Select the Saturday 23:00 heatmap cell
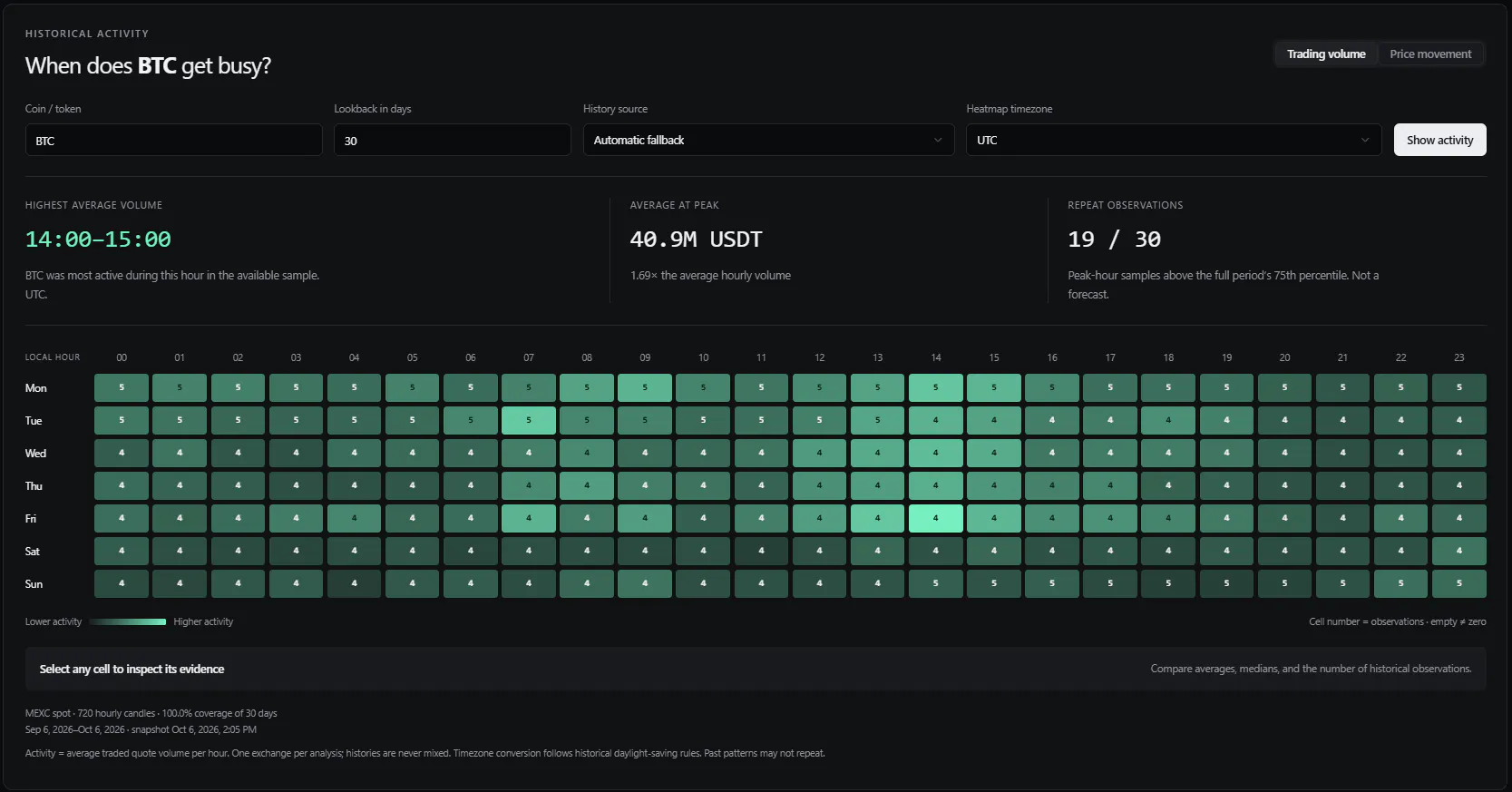This screenshot has height=792, width=1512. (x=1458, y=551)
